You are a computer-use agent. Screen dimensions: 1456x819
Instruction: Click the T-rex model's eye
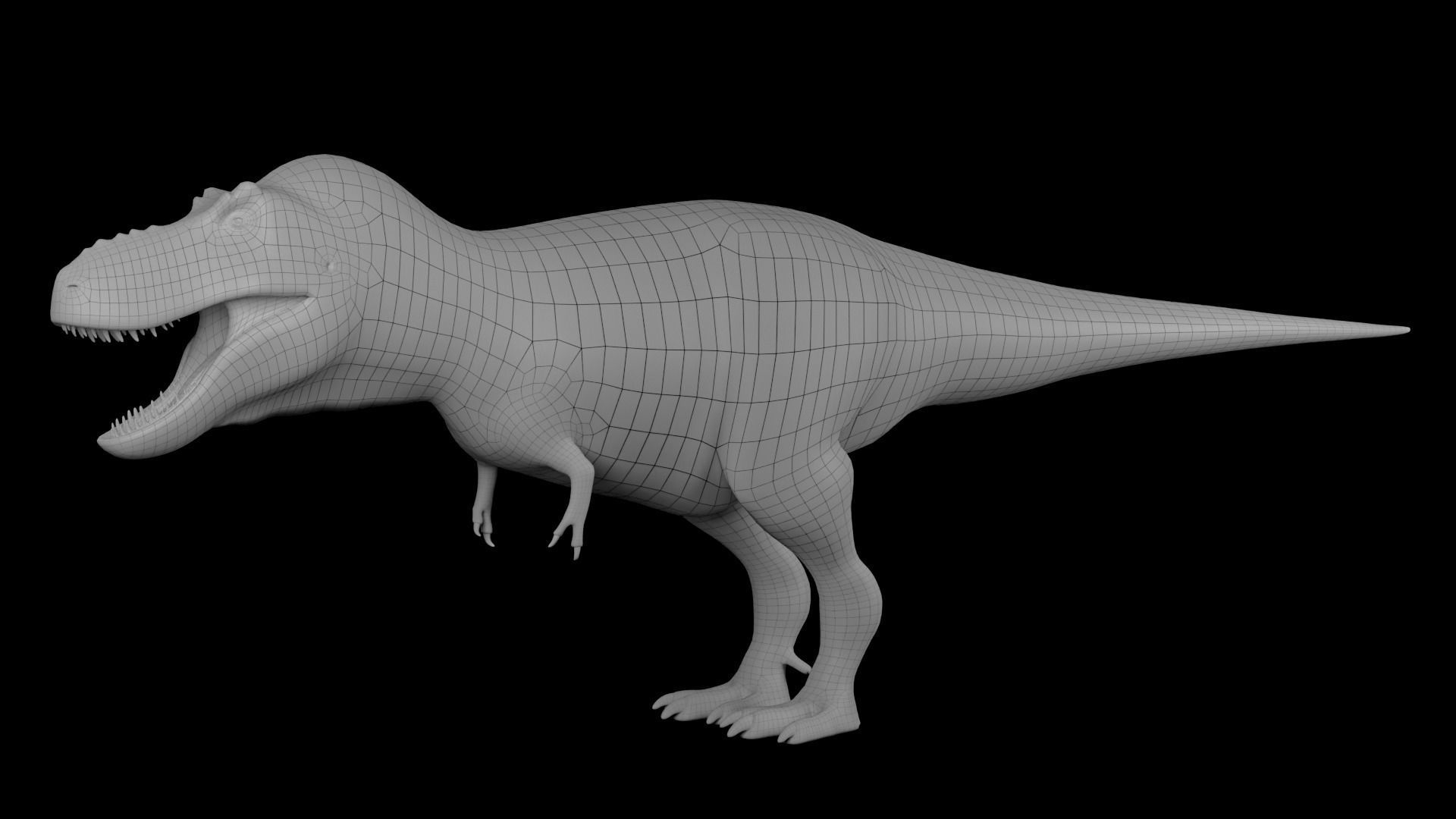tap(238, 221)
